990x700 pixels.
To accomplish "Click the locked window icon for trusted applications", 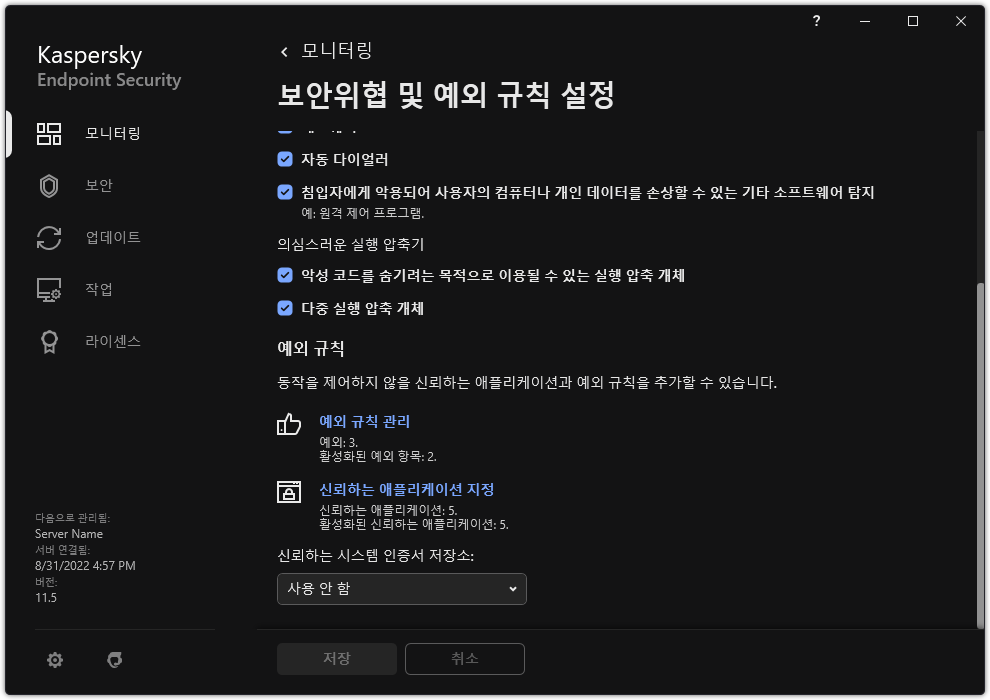I will [x=289, y=492].
